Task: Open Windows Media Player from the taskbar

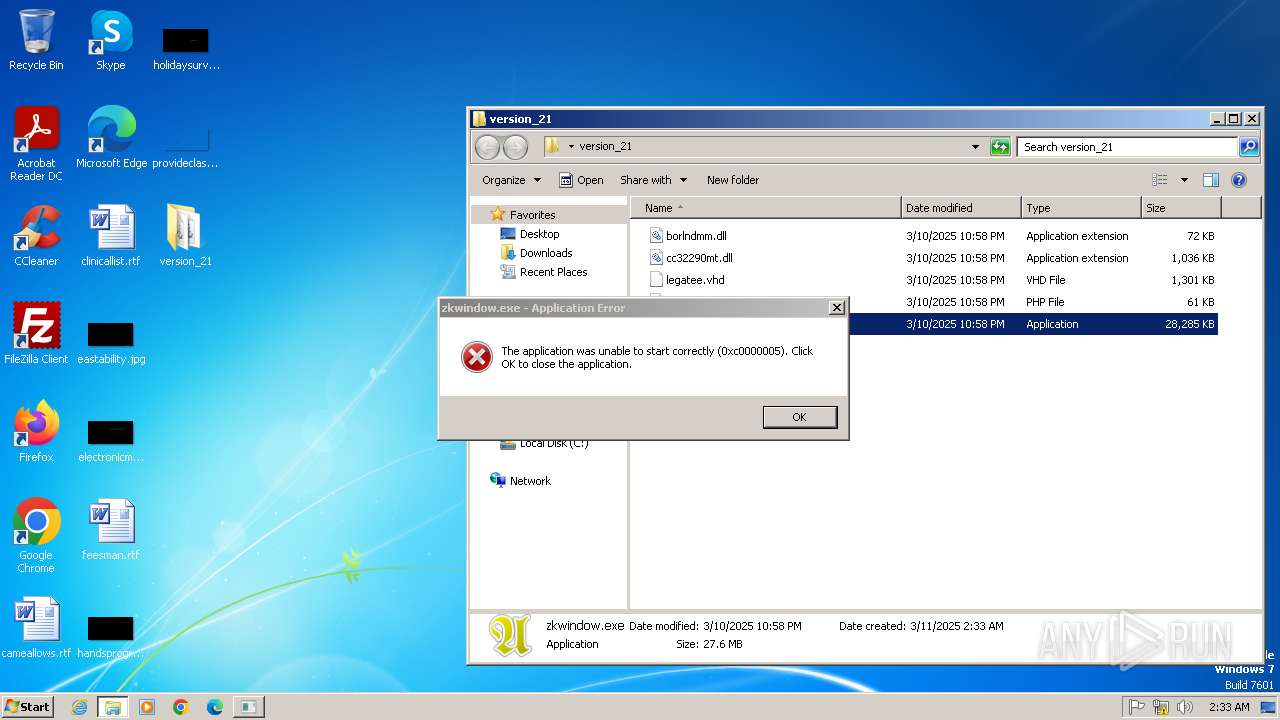Action: pos(147,707)
